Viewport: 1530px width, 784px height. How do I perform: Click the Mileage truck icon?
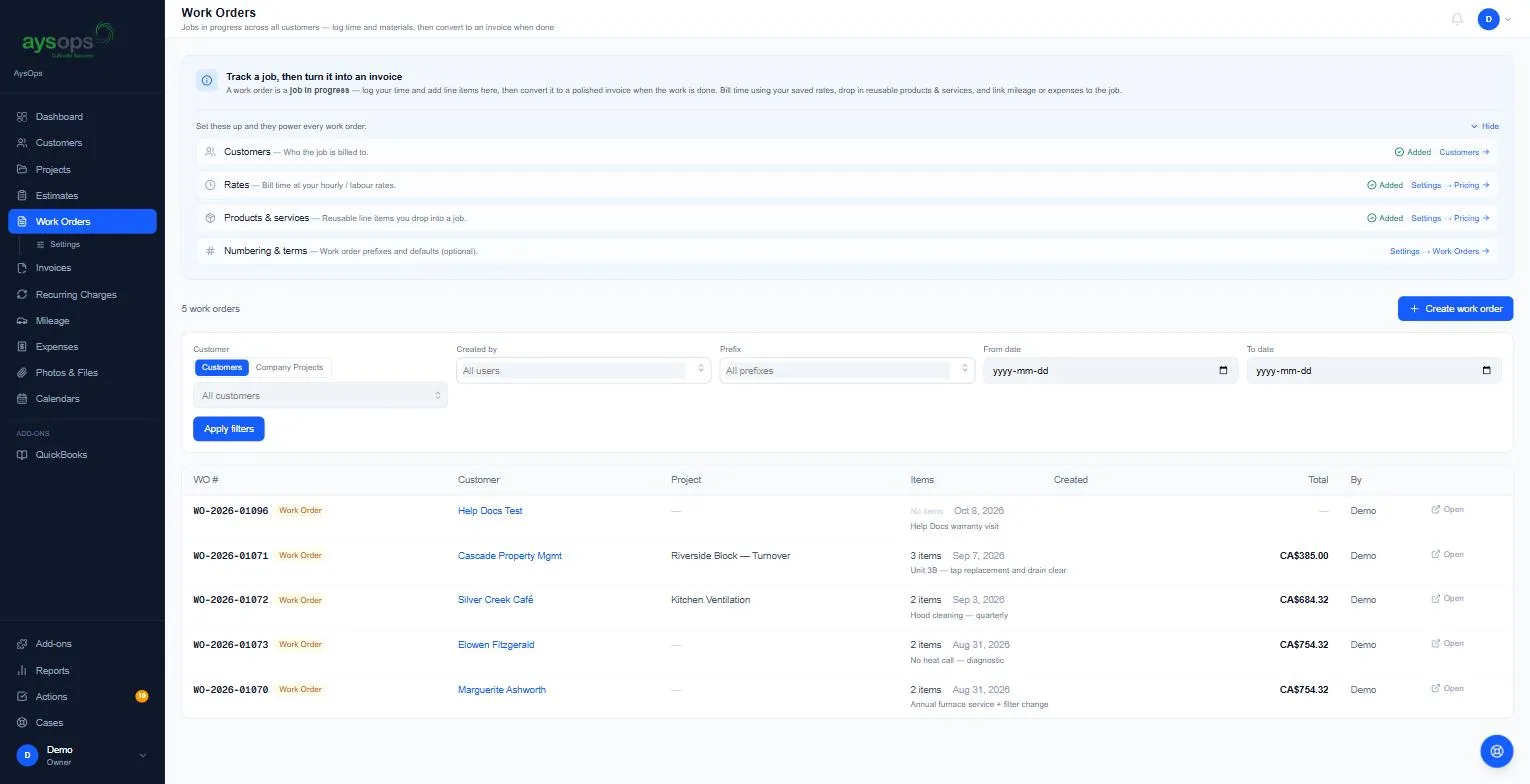22,321
